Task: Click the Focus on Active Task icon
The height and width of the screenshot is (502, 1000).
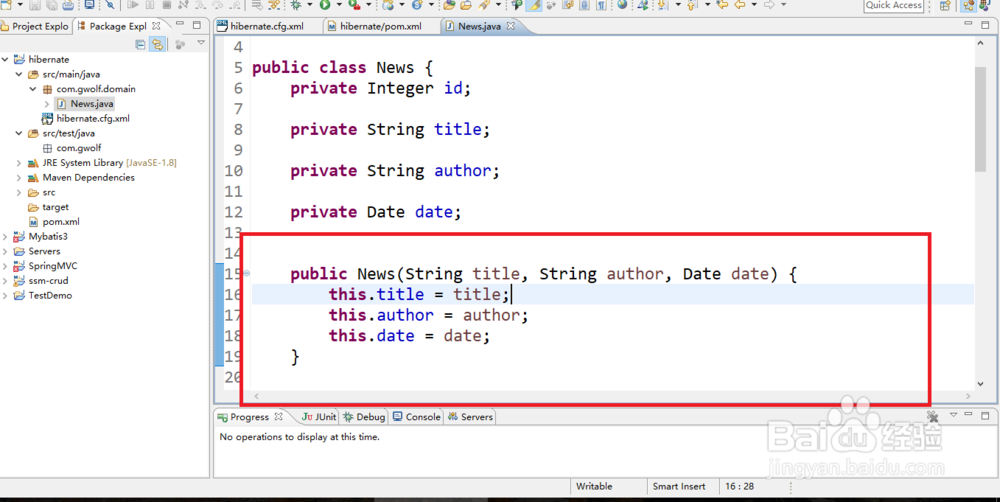Action: pyautogui.click(x=180, y=44)
